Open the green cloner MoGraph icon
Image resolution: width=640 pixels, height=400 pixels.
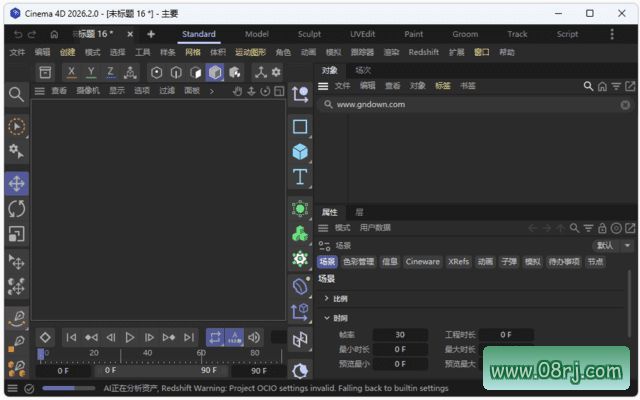pyautogui.click(x=300, y=234)
